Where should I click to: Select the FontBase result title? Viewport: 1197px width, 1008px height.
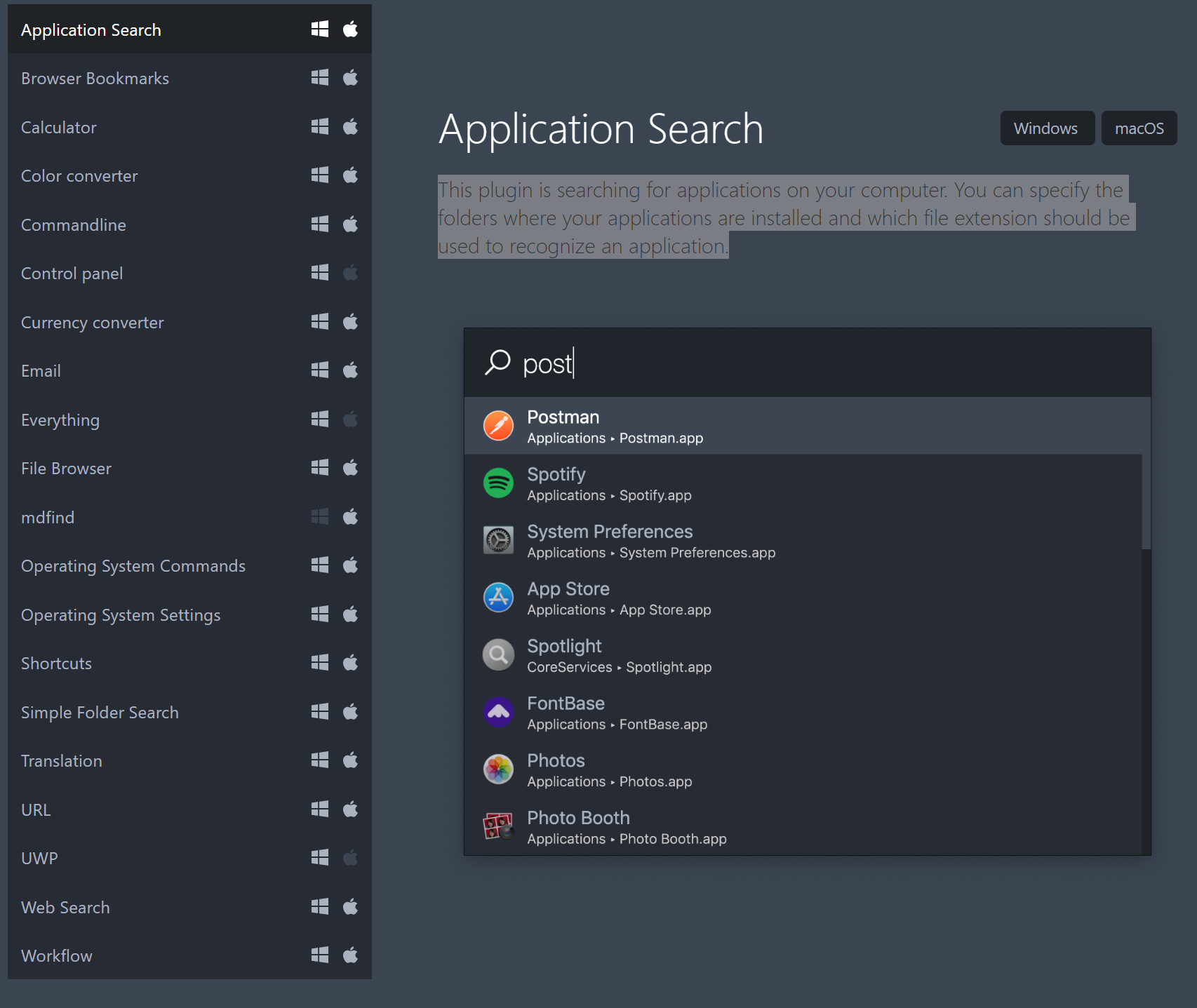click(x=566, y=703)
